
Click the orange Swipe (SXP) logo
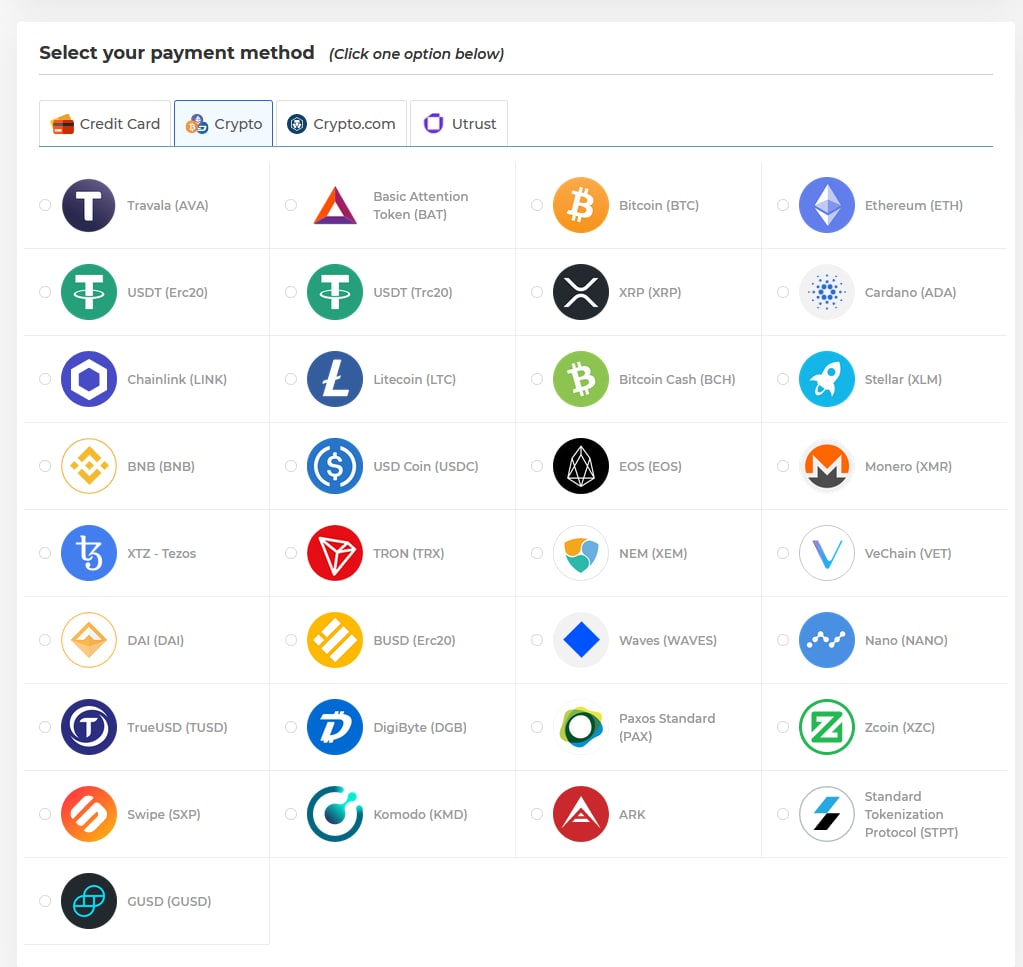coord(89,814)
